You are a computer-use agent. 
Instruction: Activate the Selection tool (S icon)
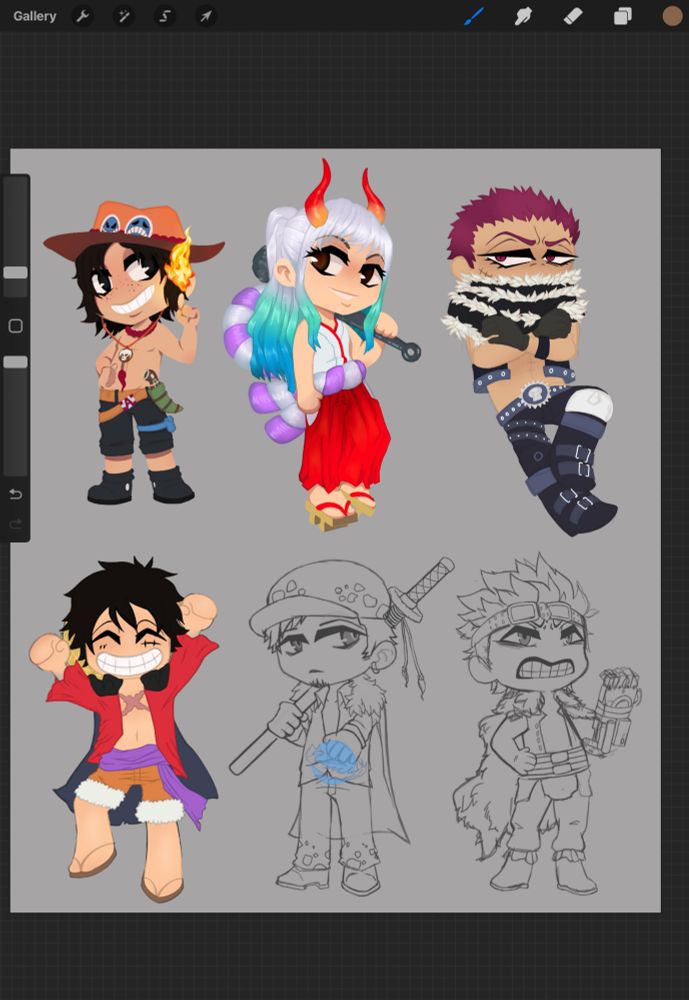(x=165, y=16)
